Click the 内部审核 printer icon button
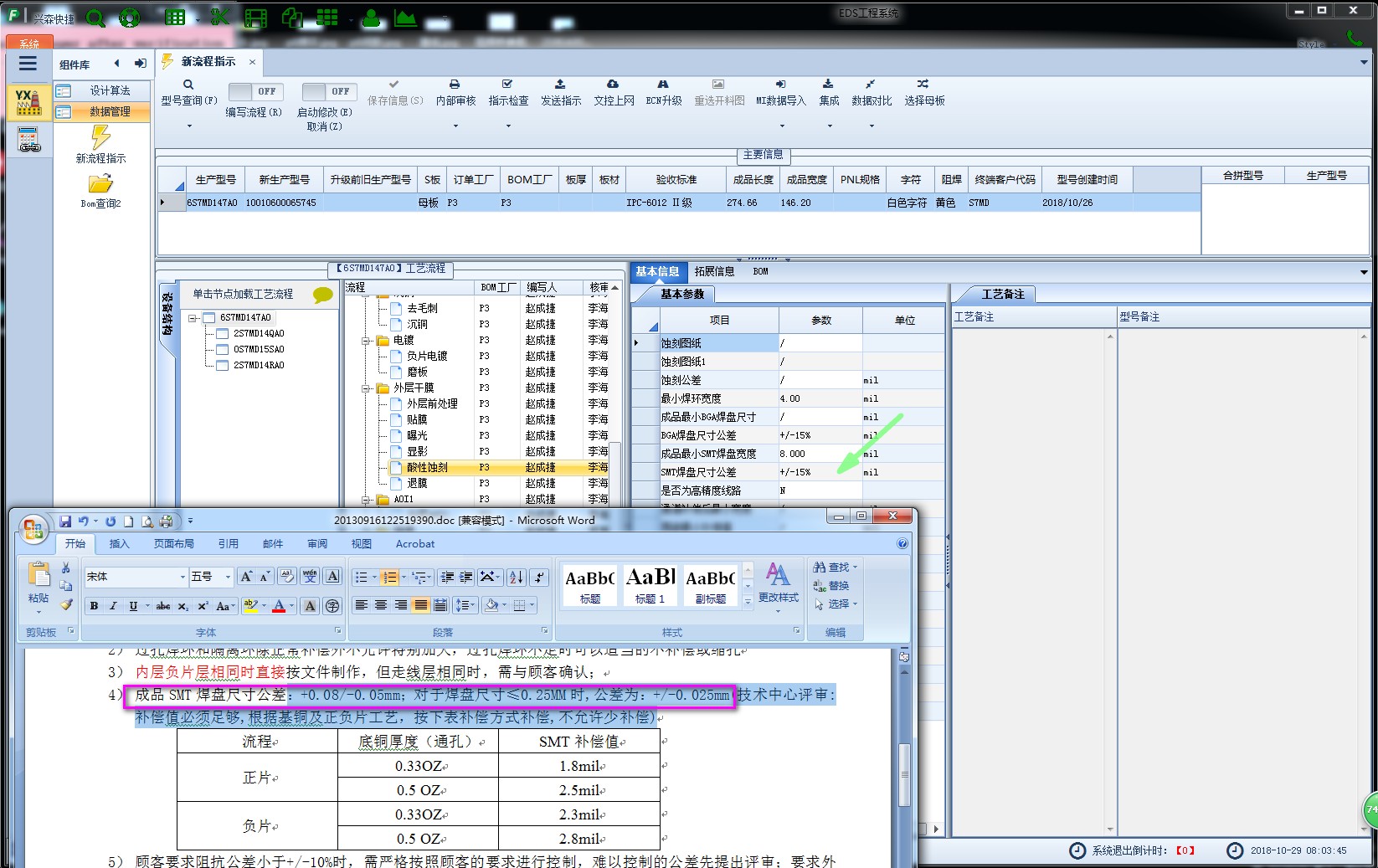1378x868 pixels. coord(455,92)
